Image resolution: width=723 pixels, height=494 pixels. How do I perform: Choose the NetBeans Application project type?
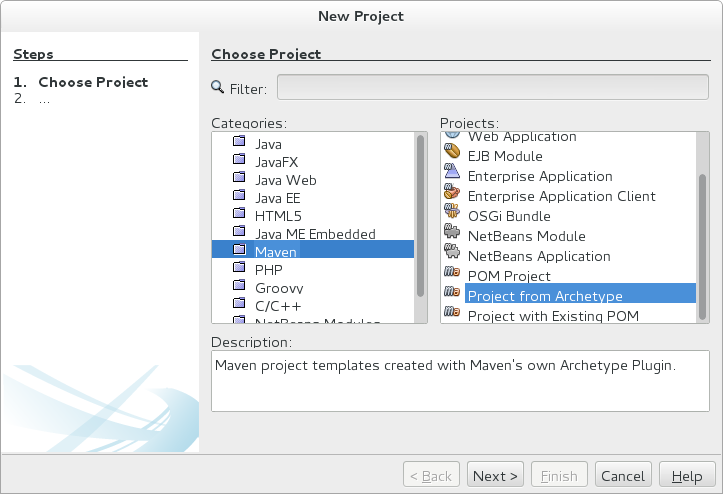(x=537, y=256)
